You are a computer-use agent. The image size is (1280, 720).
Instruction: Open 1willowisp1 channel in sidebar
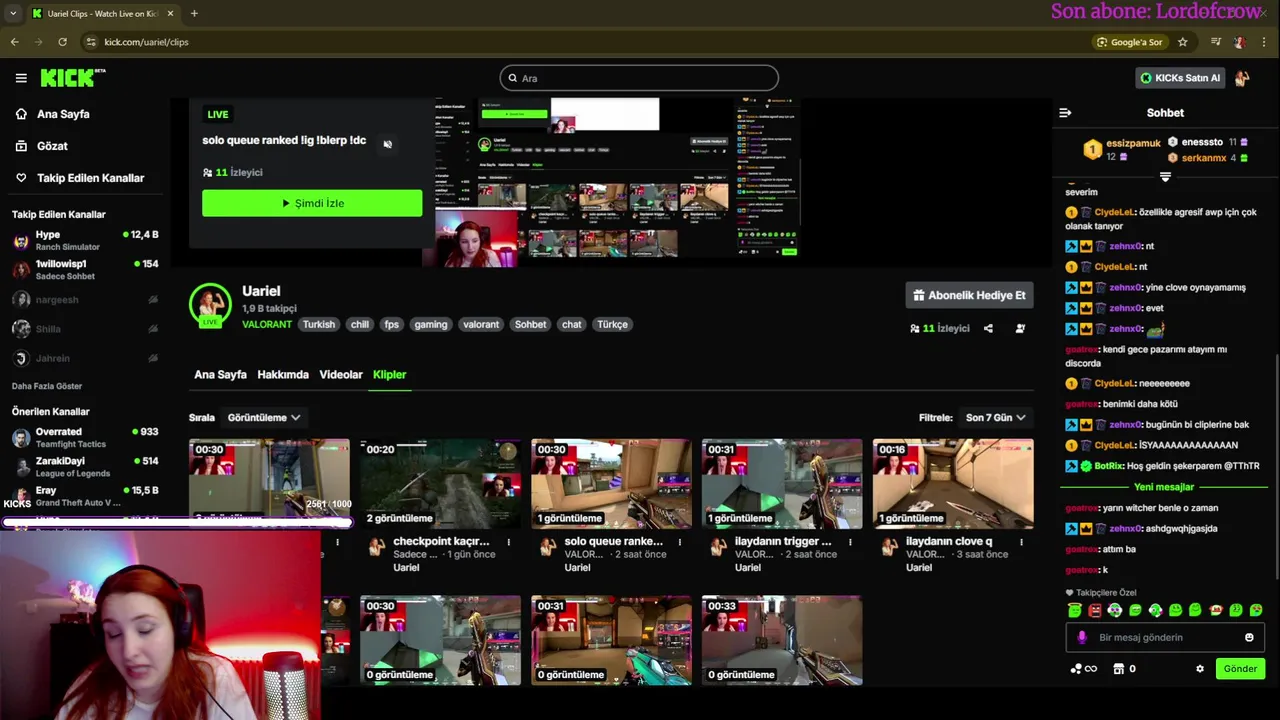pos(85,270)
